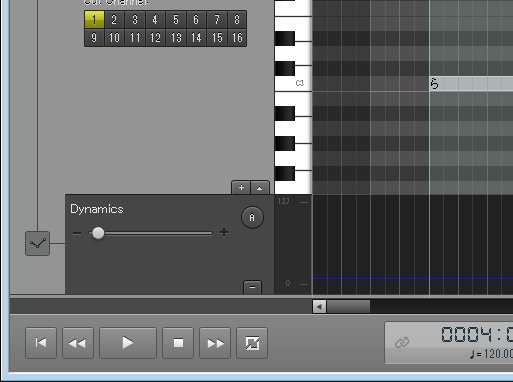Select Out Channel 10
This screenshot has width=513, height=382.
click(114, 37)
